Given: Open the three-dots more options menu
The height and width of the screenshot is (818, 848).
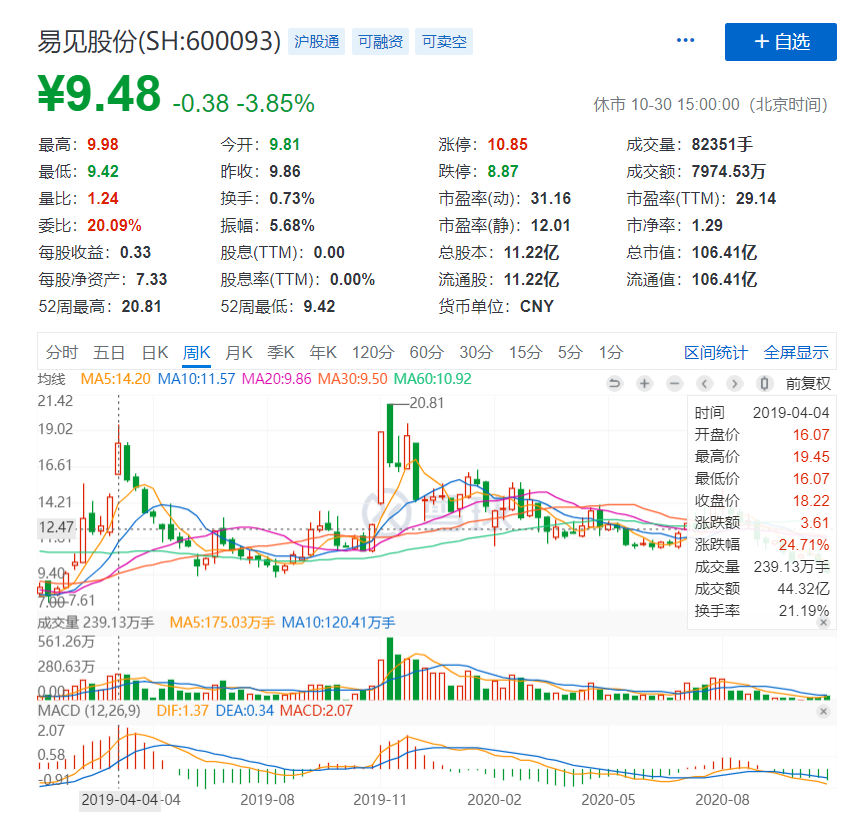Looking at the screenshot, I should pyautogui.click(x=685, y=41).
